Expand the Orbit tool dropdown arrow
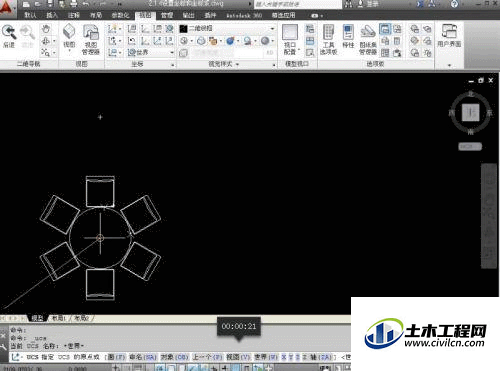The height and width of the screenshot is (371, 500). tap(54, 41)
